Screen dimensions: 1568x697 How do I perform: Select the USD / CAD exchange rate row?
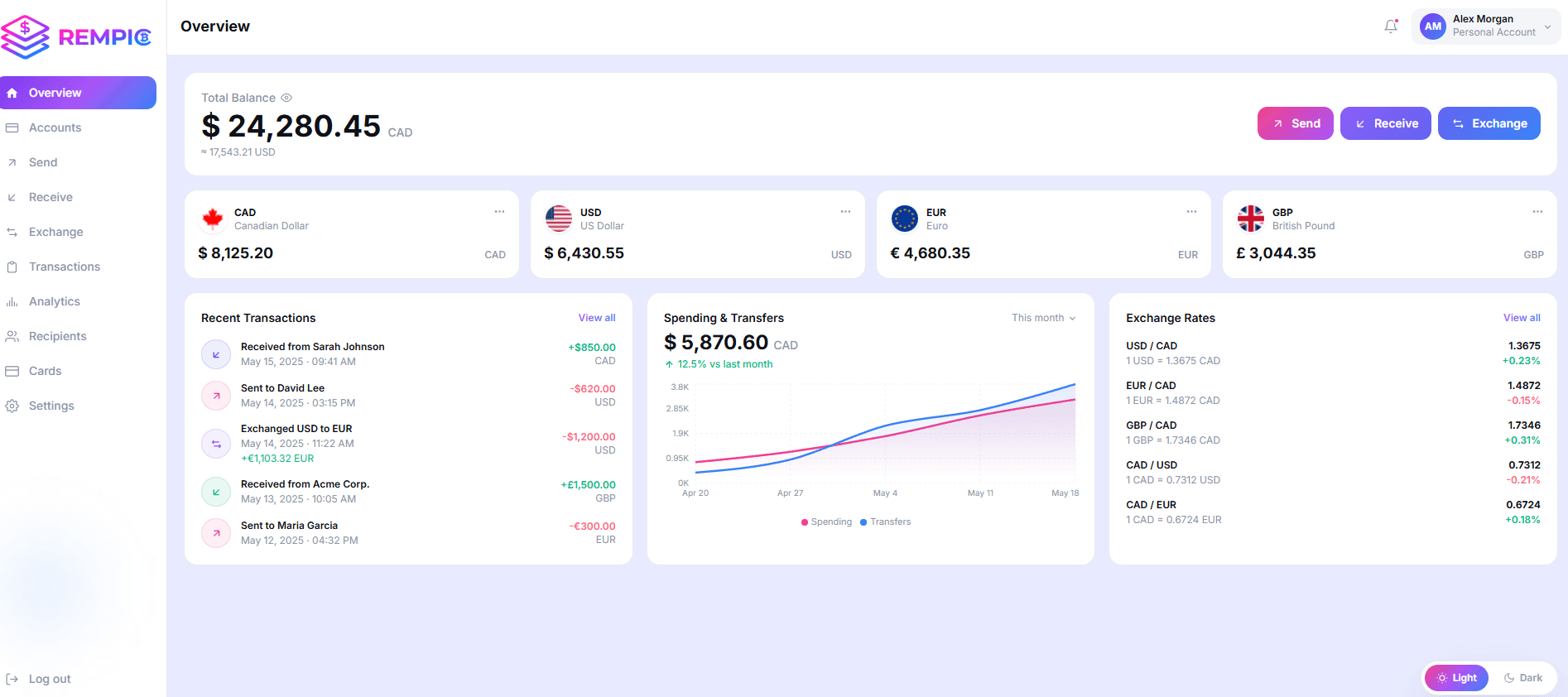tap(1333, 353)
